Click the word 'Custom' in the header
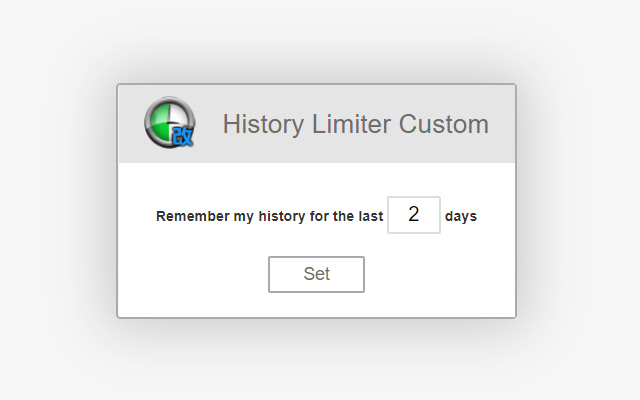 [x=444, y=124]
